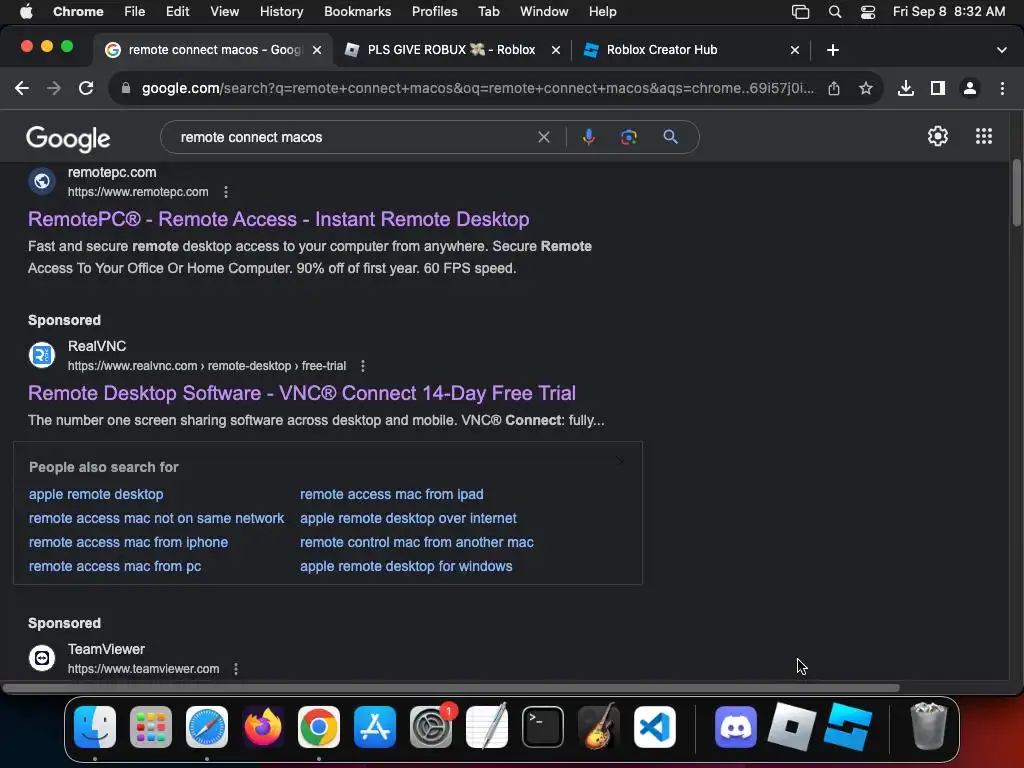Bookmark this page with the star

click(866, 88)
